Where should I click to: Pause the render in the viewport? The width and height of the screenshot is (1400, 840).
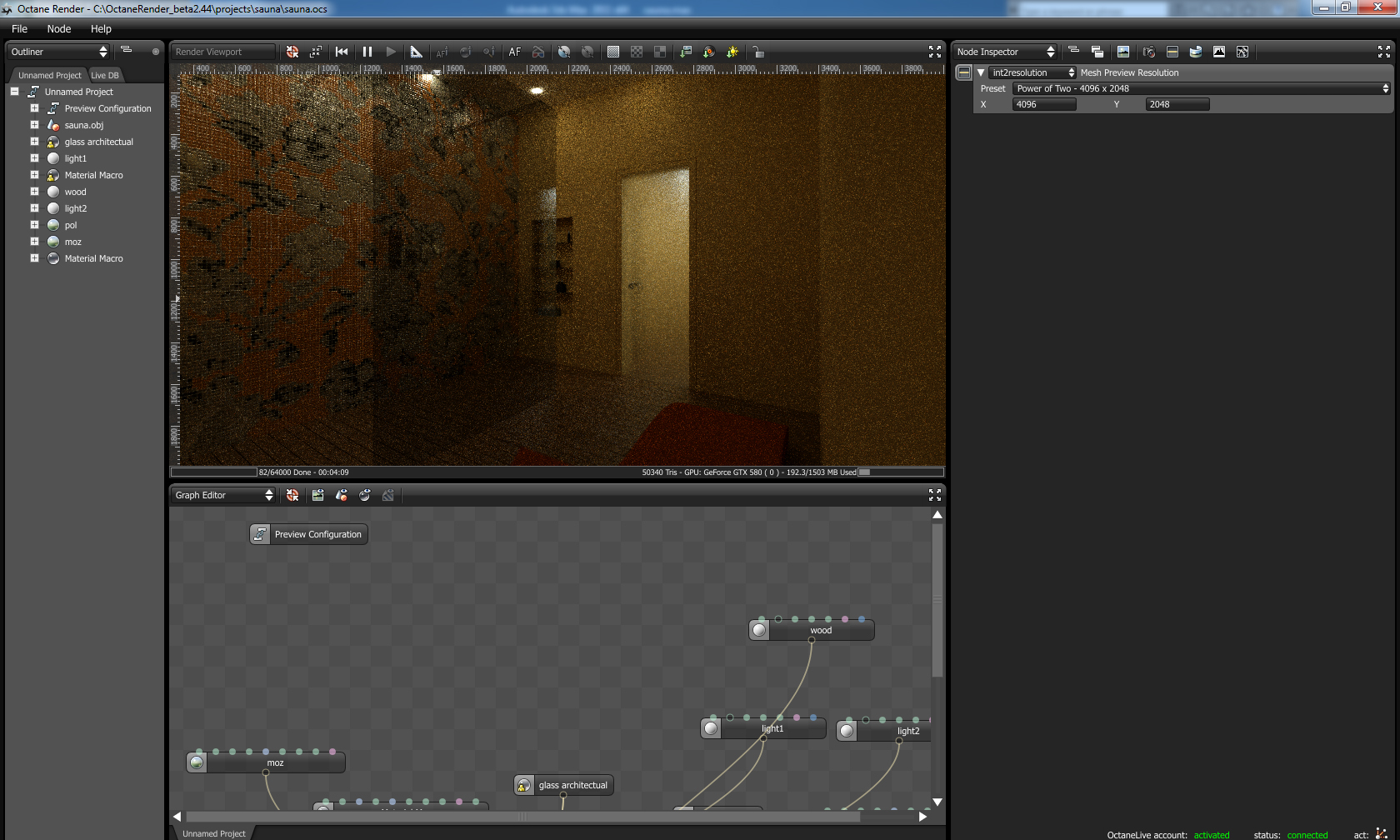(367, 52)
